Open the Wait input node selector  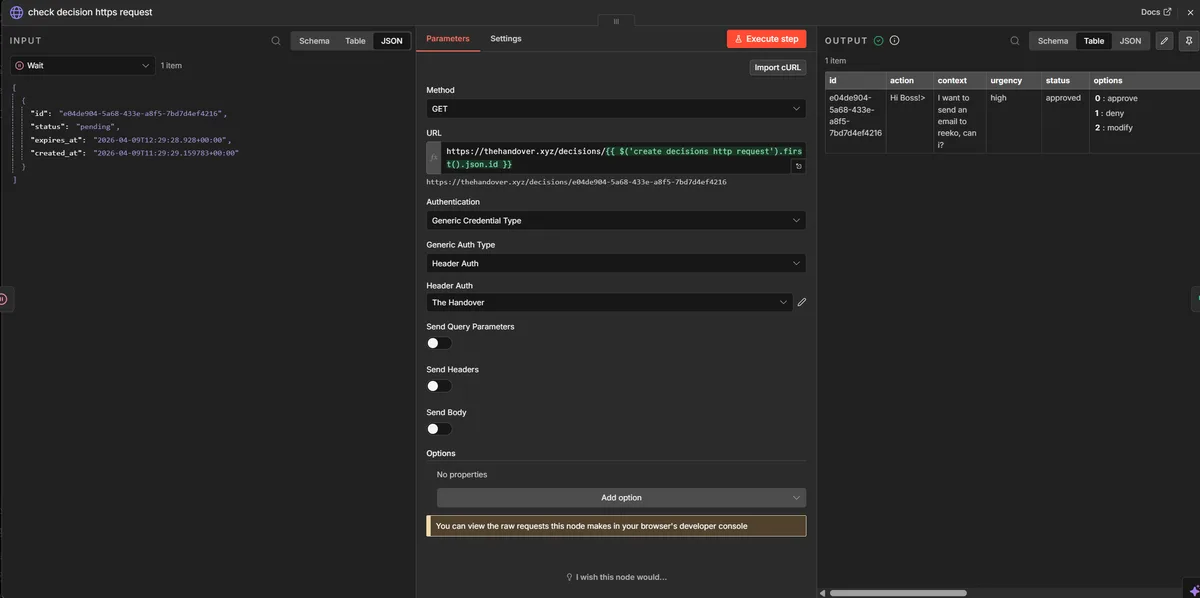83,64
